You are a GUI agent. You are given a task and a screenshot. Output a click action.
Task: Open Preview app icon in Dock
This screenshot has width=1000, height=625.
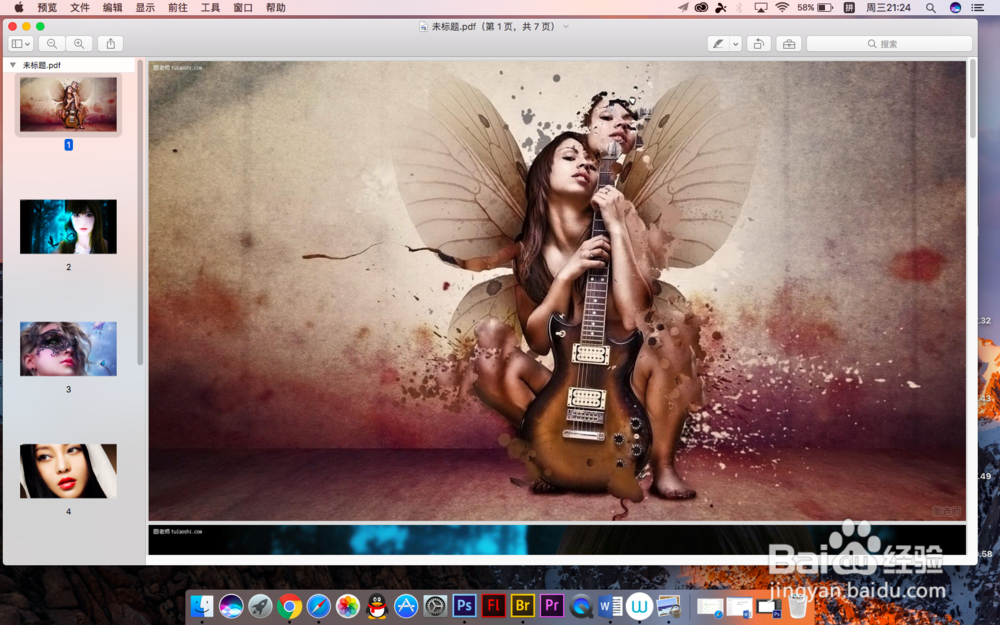669,605
